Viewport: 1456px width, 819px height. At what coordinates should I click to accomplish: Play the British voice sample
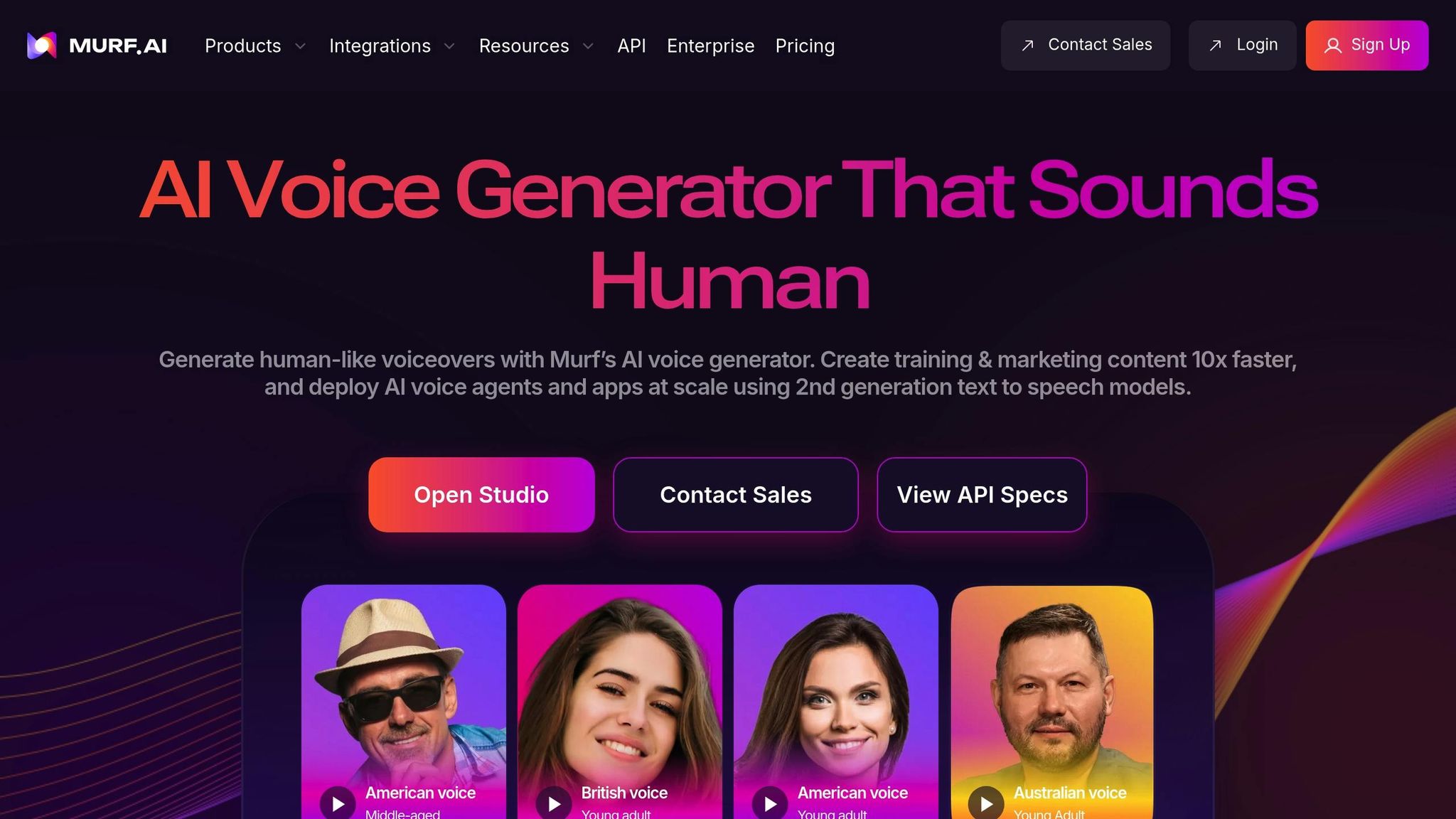click(x=554, y=803)
